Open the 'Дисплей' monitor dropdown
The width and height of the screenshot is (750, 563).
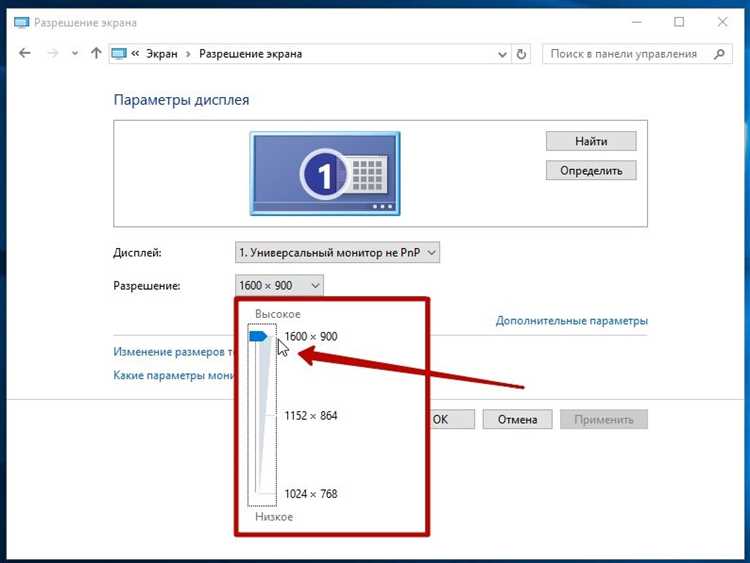337,253
